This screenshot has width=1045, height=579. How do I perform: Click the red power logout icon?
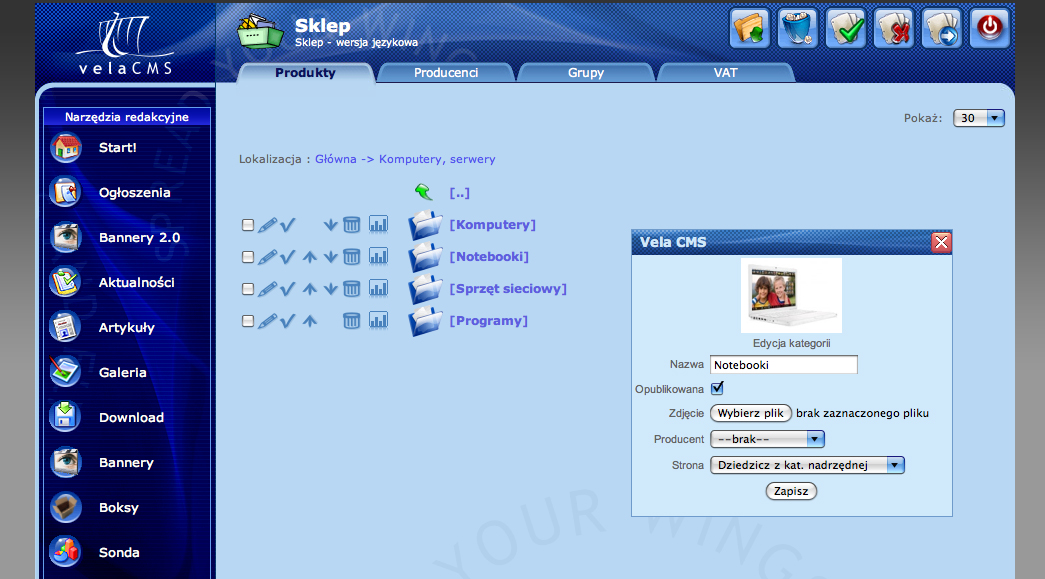point(989,28)
